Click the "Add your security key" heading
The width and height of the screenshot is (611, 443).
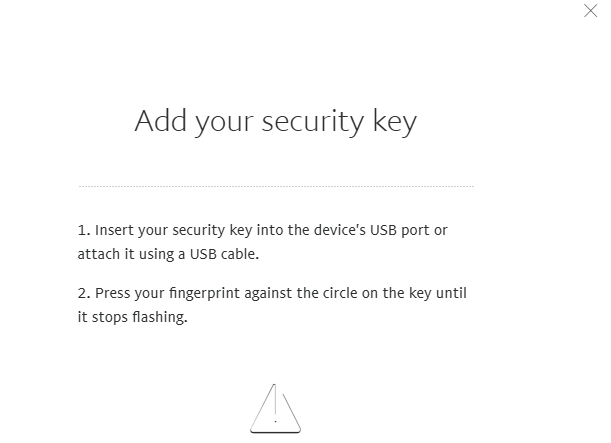(275, 122)
